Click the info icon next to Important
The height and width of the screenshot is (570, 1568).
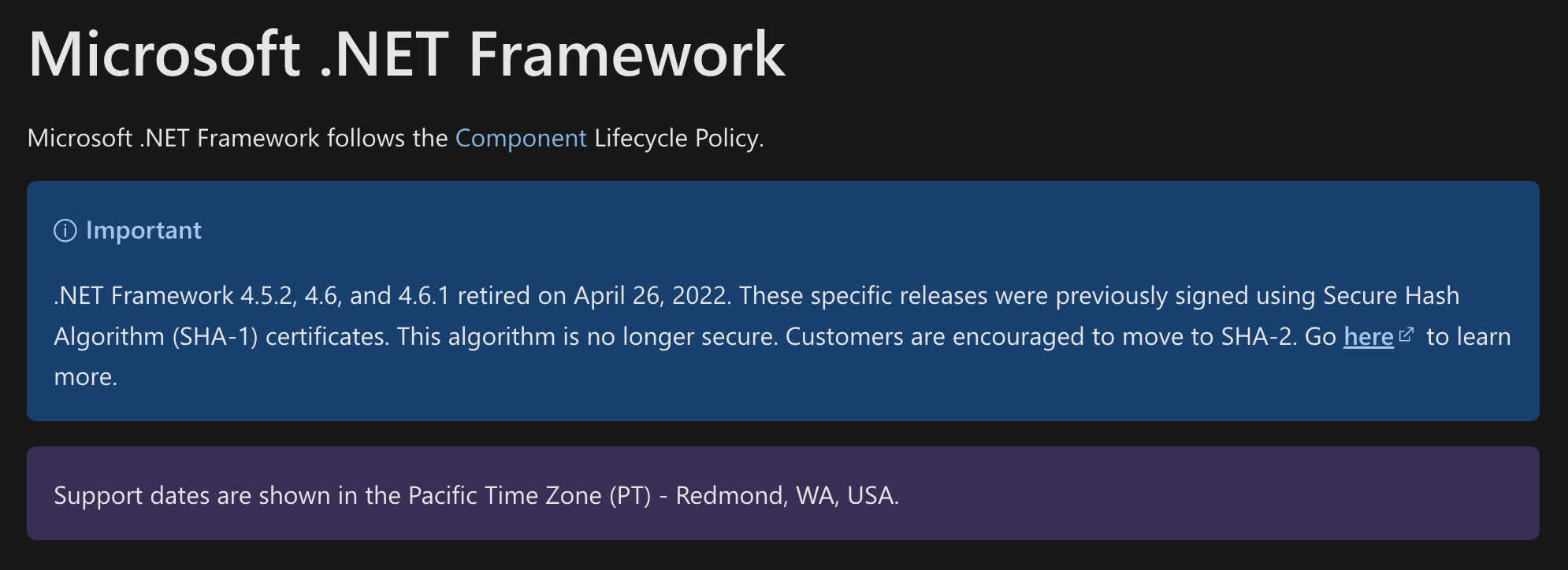tap(65, 231)
